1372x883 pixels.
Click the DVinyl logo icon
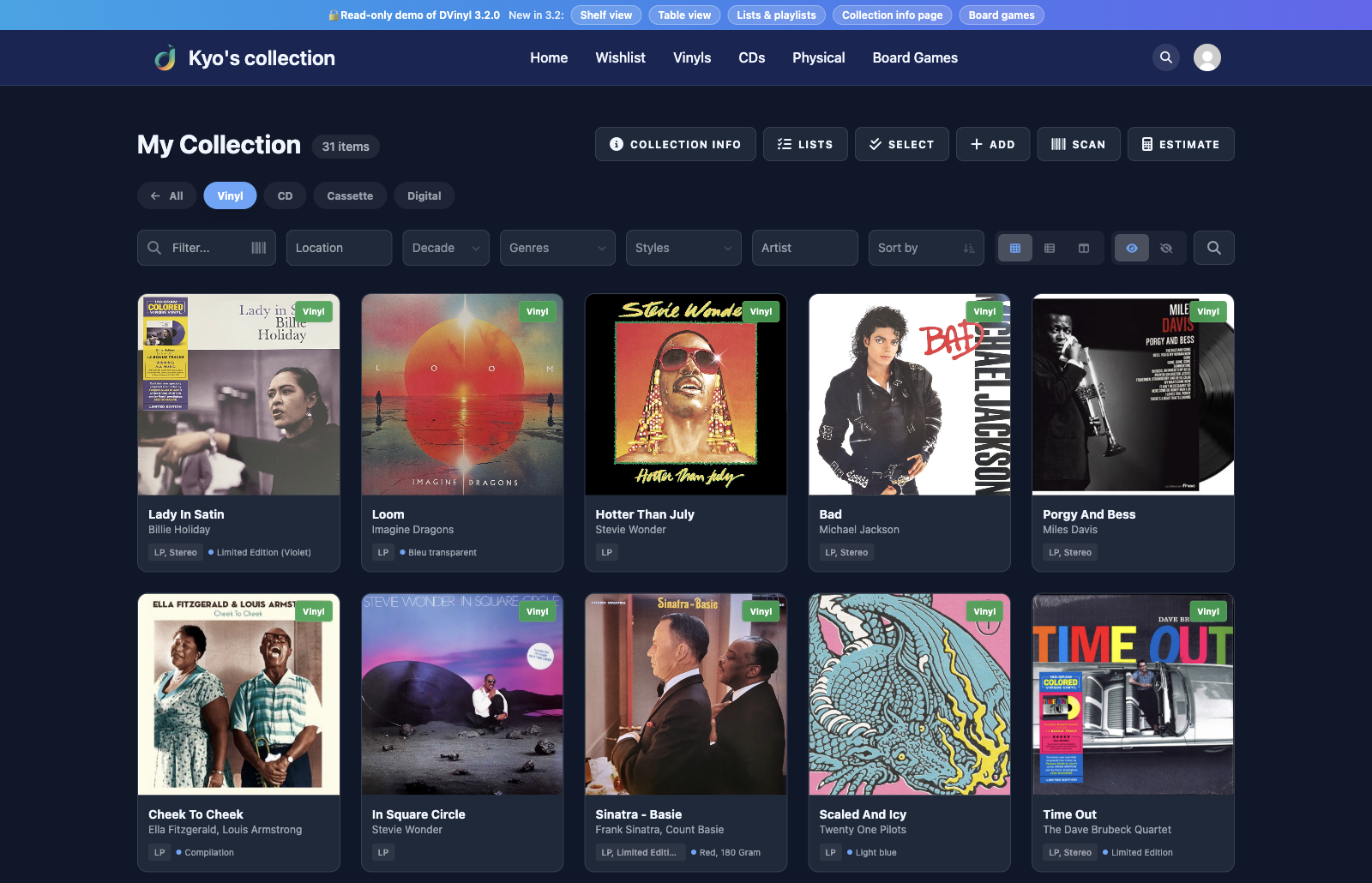[165, 57]
